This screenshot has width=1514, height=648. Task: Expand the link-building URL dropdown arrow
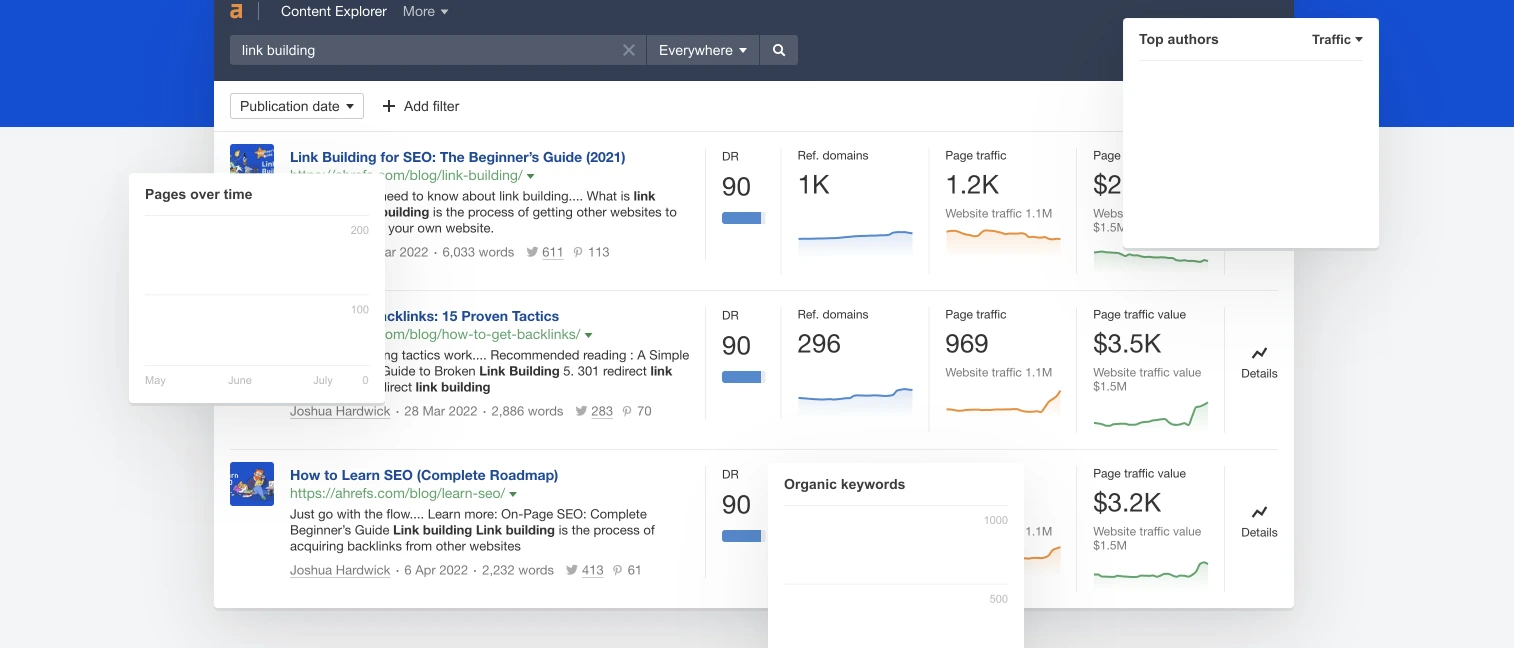pyautogui.click(x=531, y=176)
